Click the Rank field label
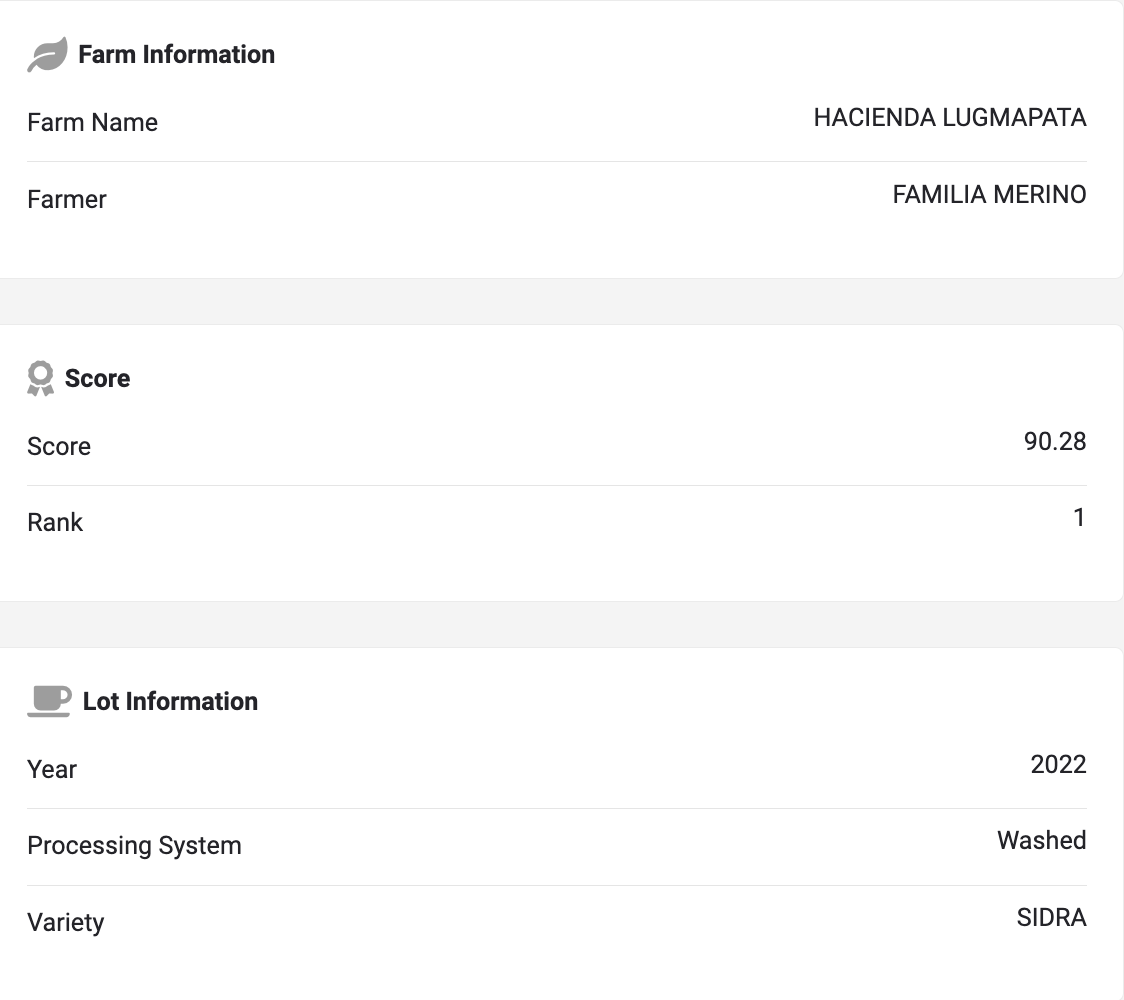Viewport: 1124px width, 1000px height. click(x=55, y=522)
